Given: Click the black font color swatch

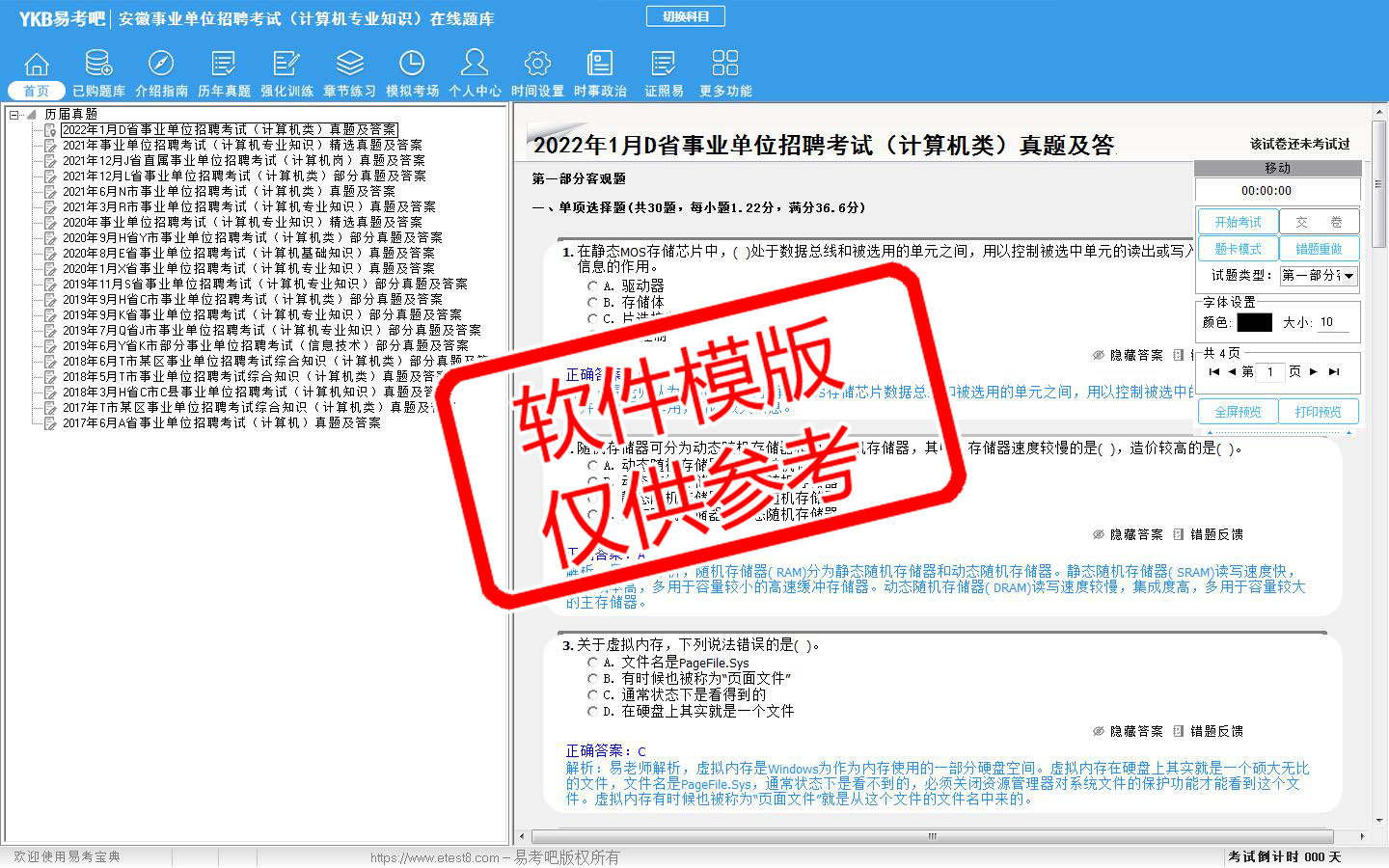Looking at the screenshot, I should click(1254, 322).
